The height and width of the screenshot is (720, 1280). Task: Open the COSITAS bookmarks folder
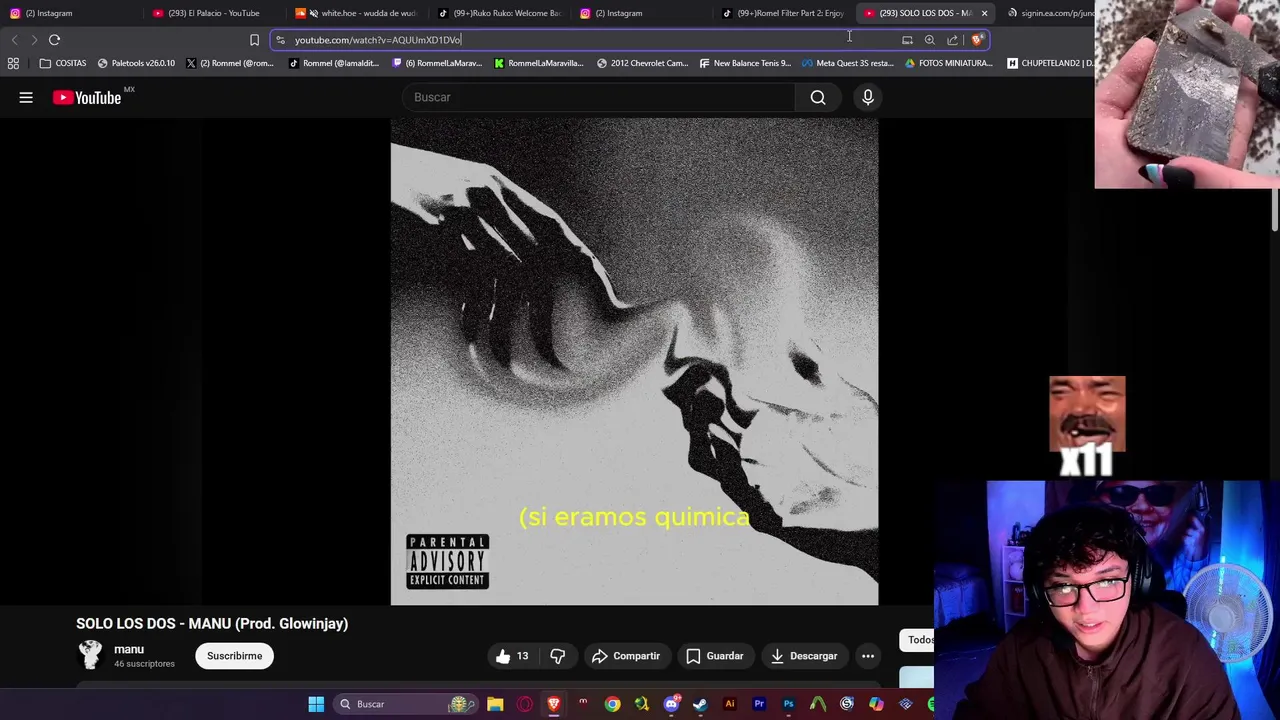63,63
